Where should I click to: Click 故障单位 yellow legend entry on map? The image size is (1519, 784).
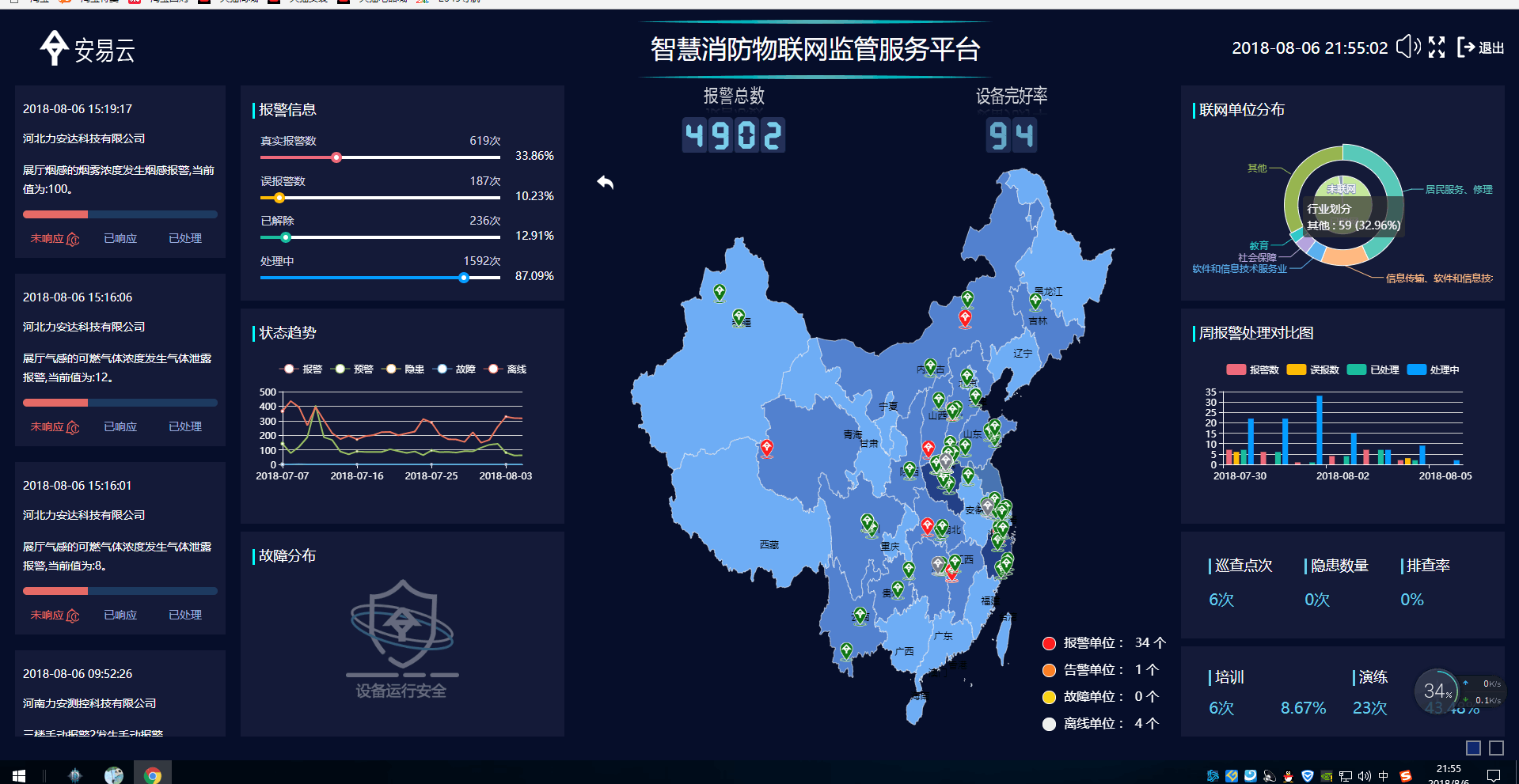(1100, 697)
